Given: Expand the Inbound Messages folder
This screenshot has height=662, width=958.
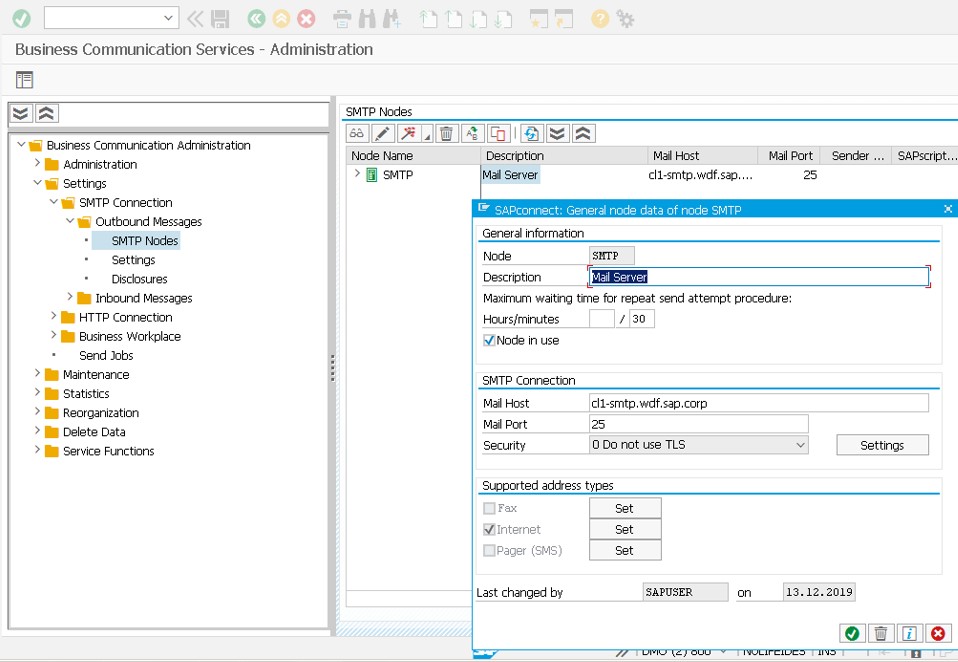Looking at the screenshot, I should pyautogui.click(x=70, y=297).
